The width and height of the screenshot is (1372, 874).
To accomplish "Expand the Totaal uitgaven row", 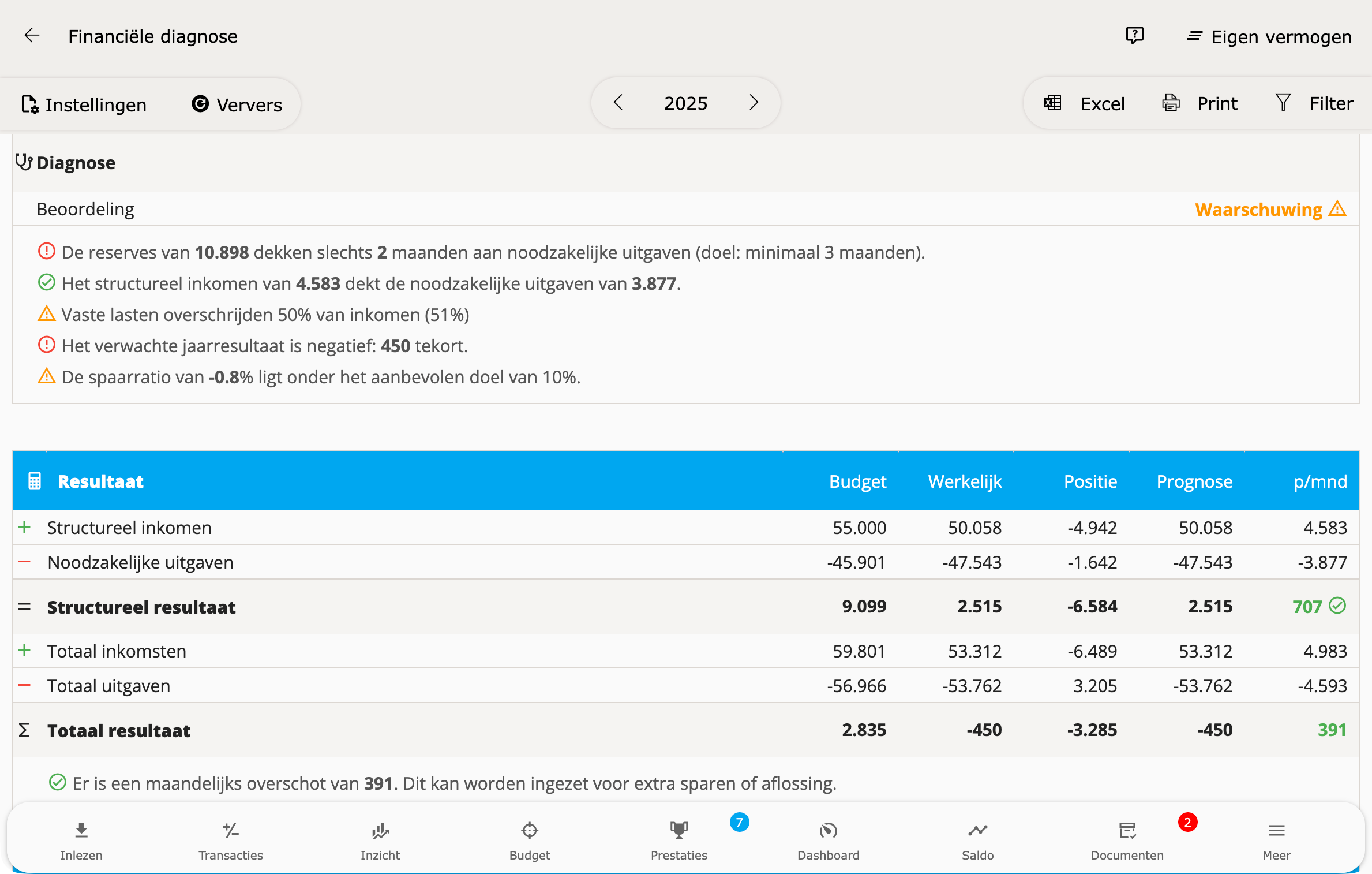I will point(24,685).
